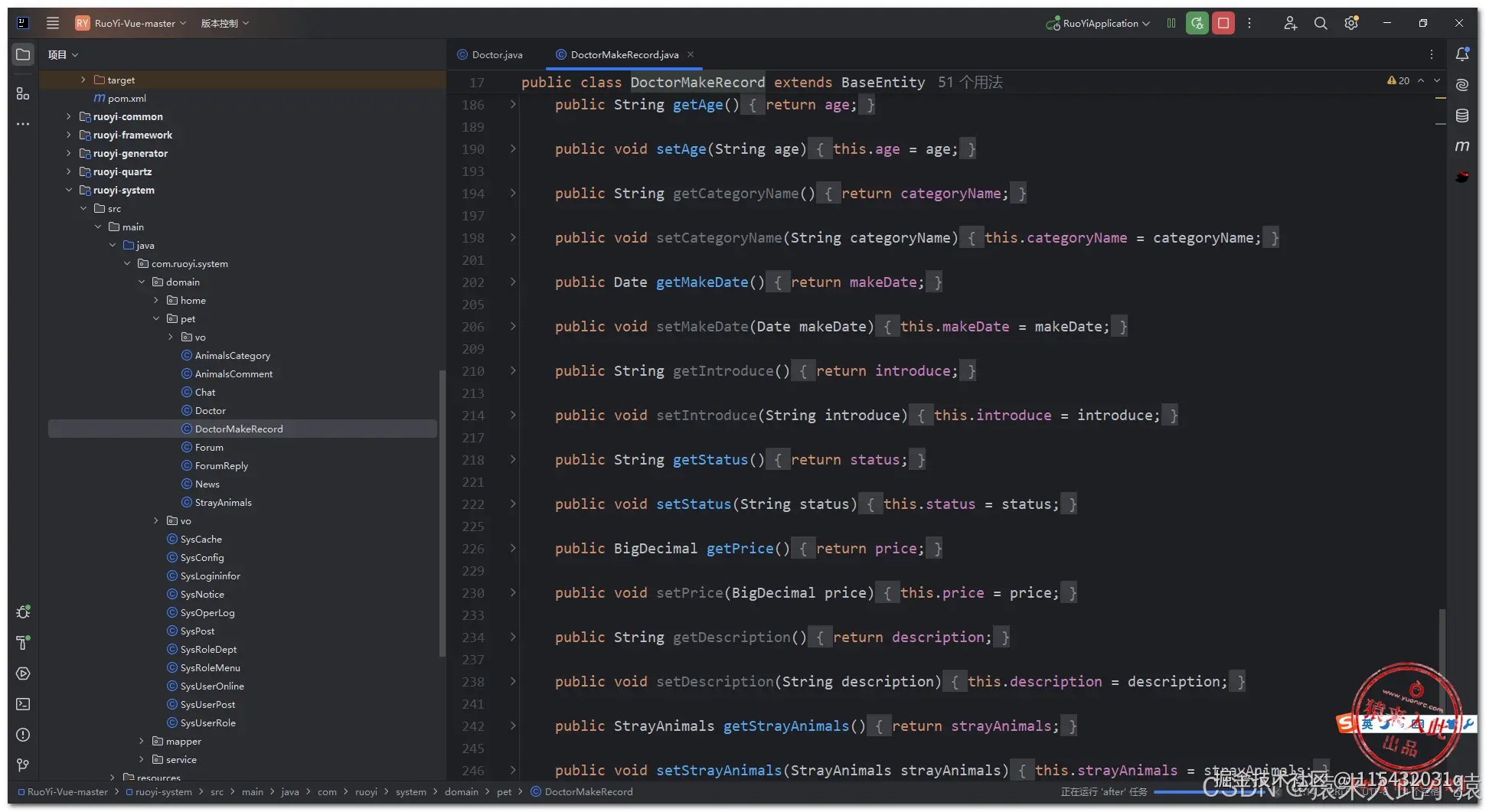
Task: Open the Debug tool window
Action: coord(23,612)
